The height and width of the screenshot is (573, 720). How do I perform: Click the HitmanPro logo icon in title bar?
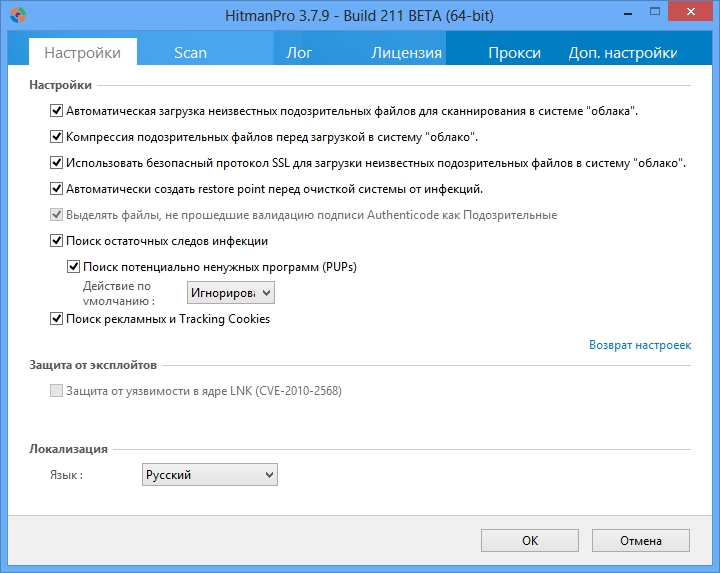(18, 15)
